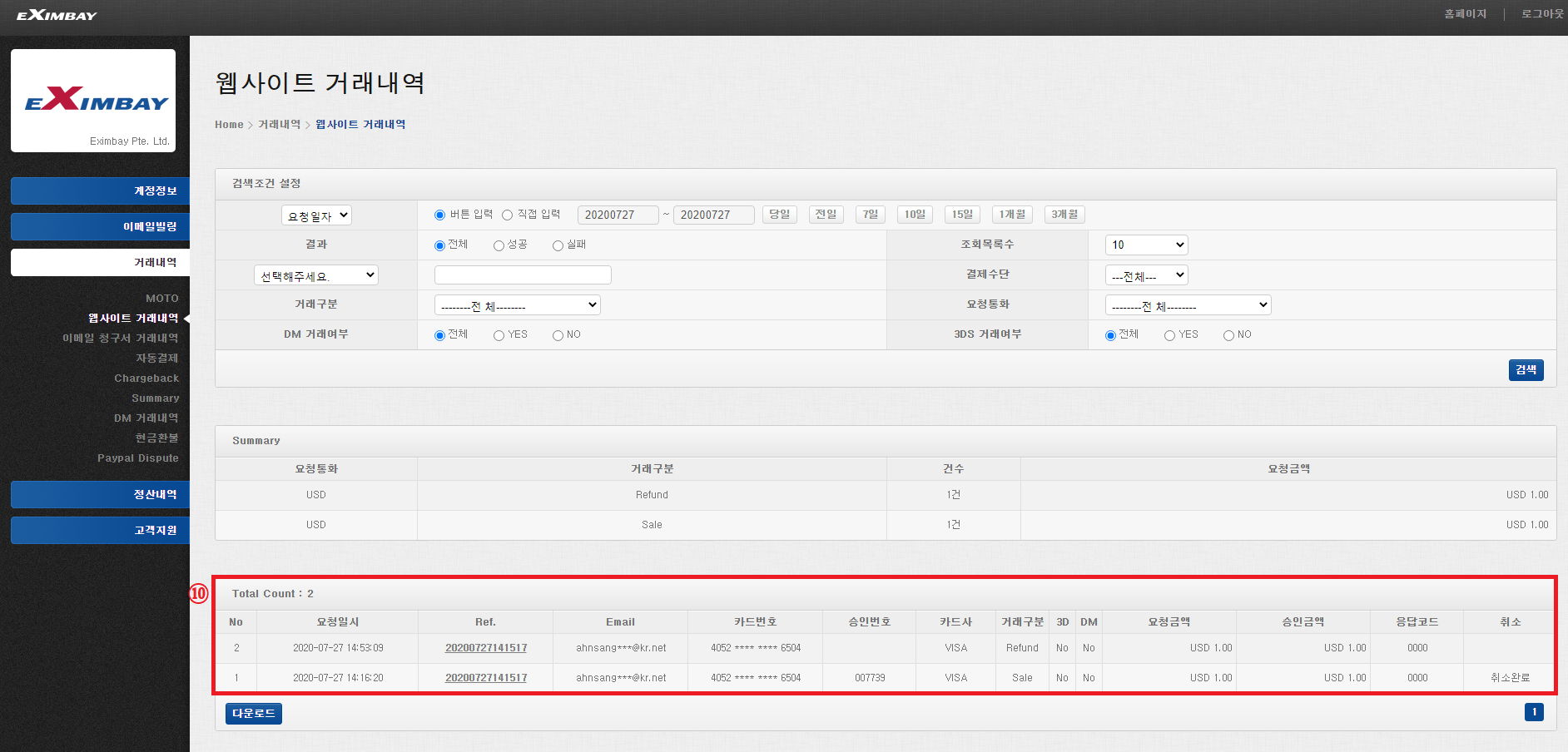This screenshot has width=1568, height=752.
Task: Click the 검색 search button
Action: coord(1526,370)
